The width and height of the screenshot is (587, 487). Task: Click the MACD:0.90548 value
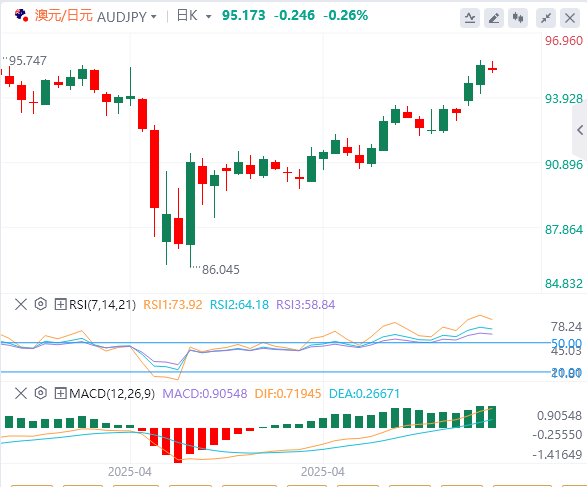(205, 394)
